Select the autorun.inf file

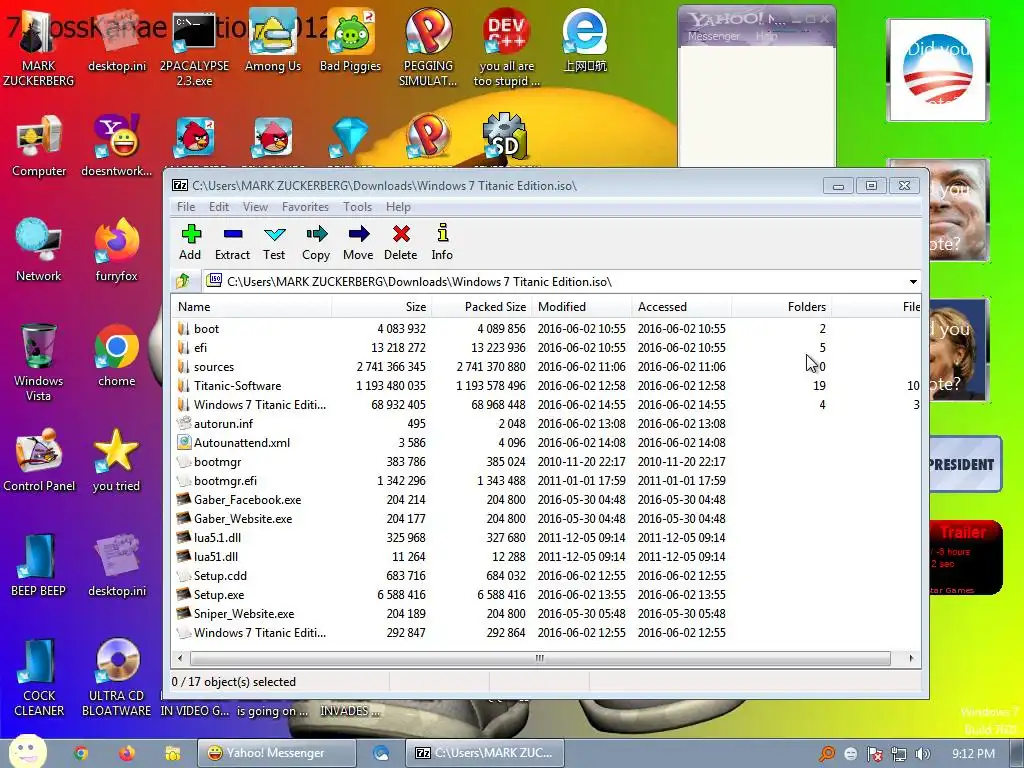click(546, 424)
